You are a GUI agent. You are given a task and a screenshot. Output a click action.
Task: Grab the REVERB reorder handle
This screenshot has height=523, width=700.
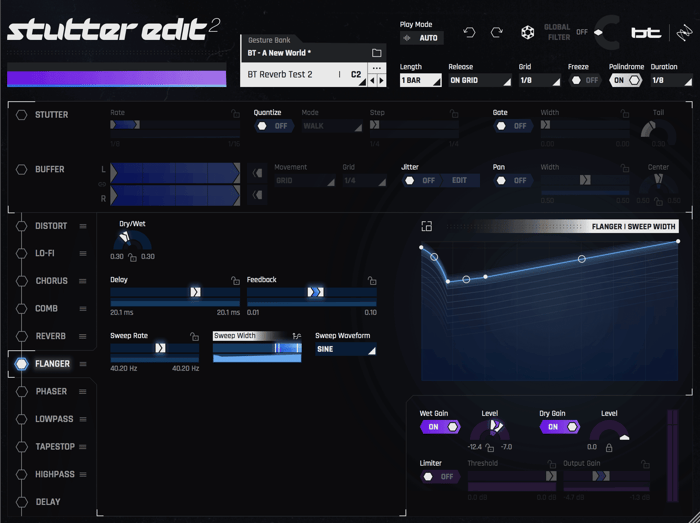[83, 336]
